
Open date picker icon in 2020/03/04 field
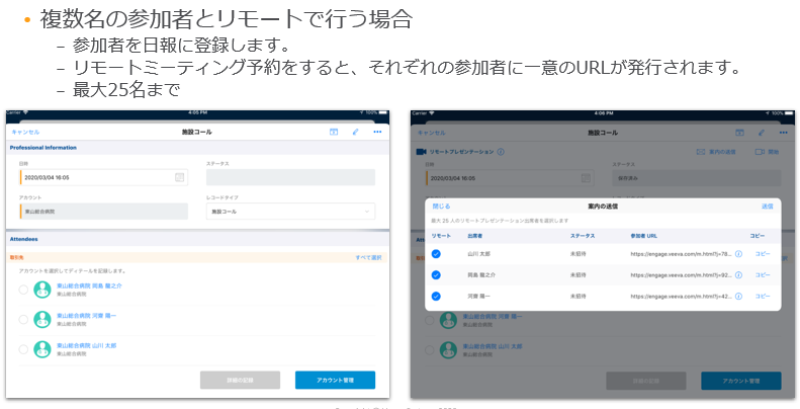tap(180, 177)
